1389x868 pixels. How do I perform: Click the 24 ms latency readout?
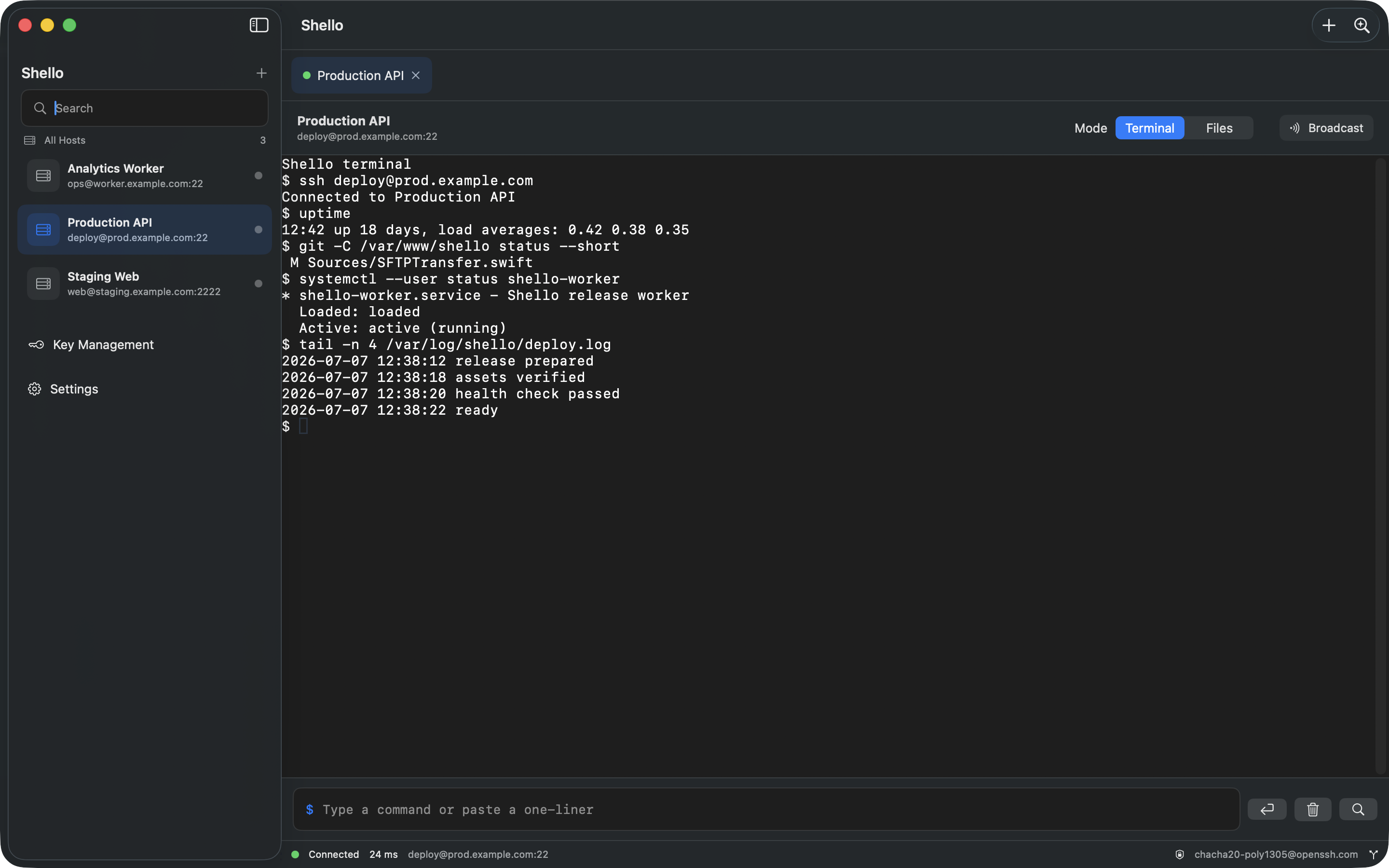coord(383,854)
